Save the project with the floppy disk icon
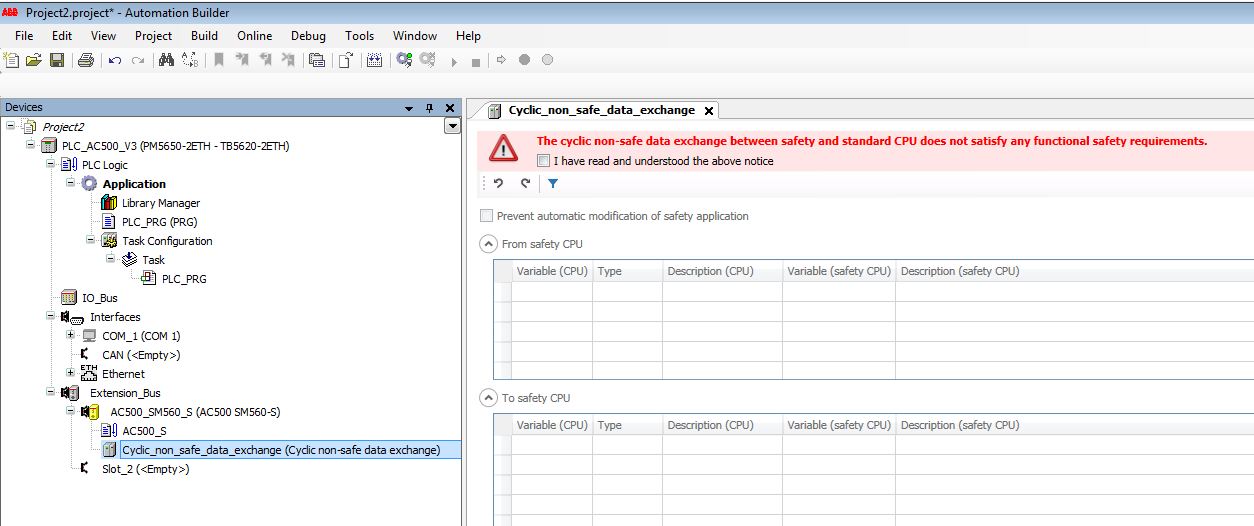 (57, 60)
